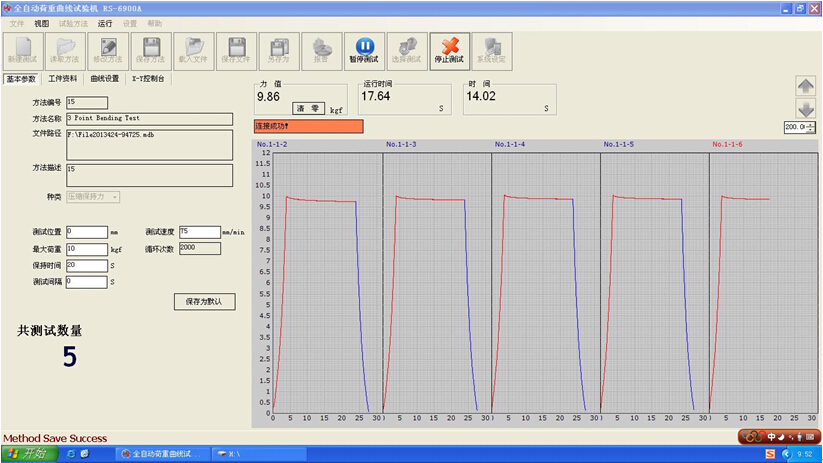Image resolution: width=823 pixels, height=463 pixels.
Task: Switch to the X-Y控制台 tab
Action: tap(148, 78)
